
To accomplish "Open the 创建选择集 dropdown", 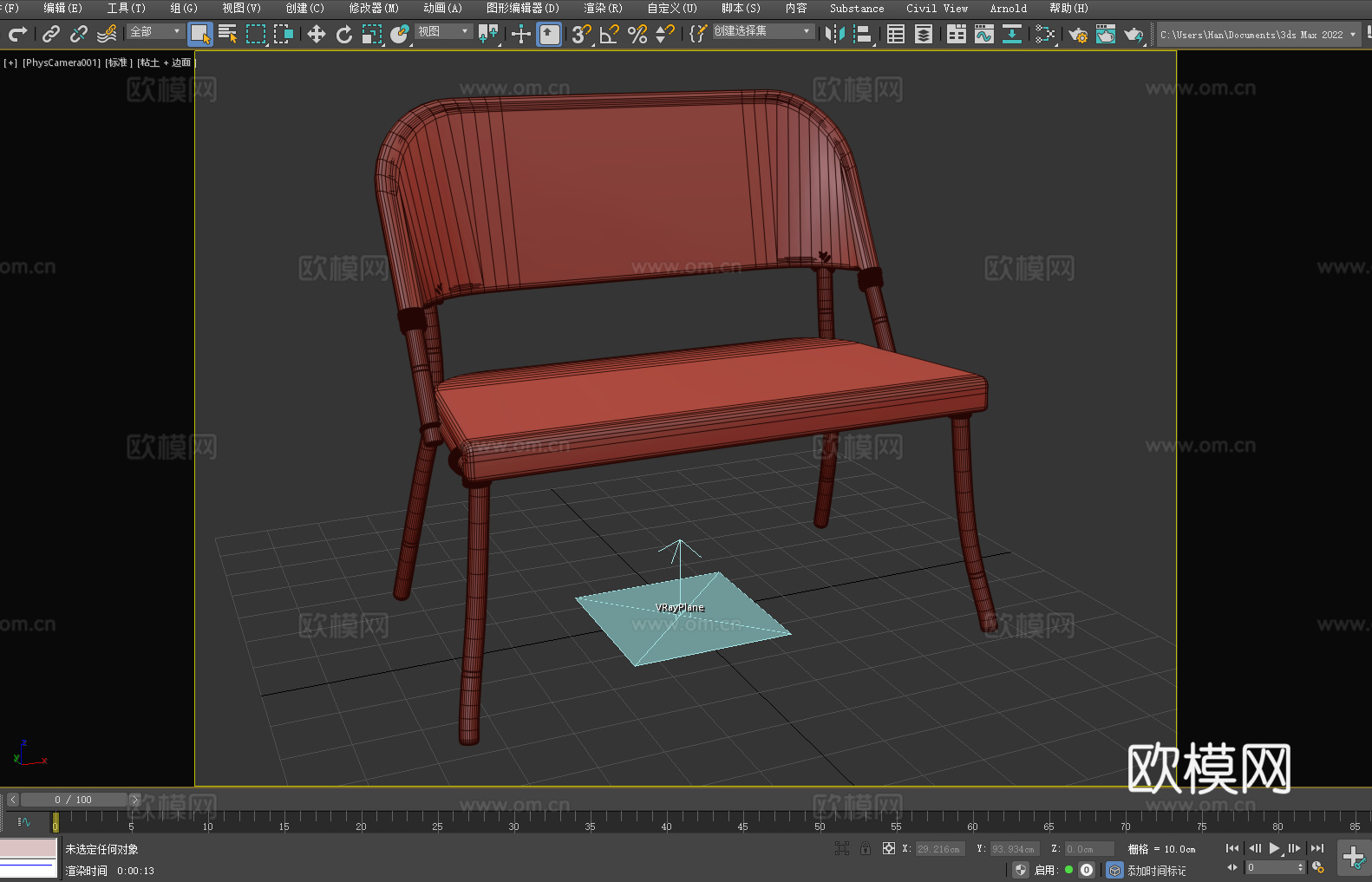I will pos(763,31).
